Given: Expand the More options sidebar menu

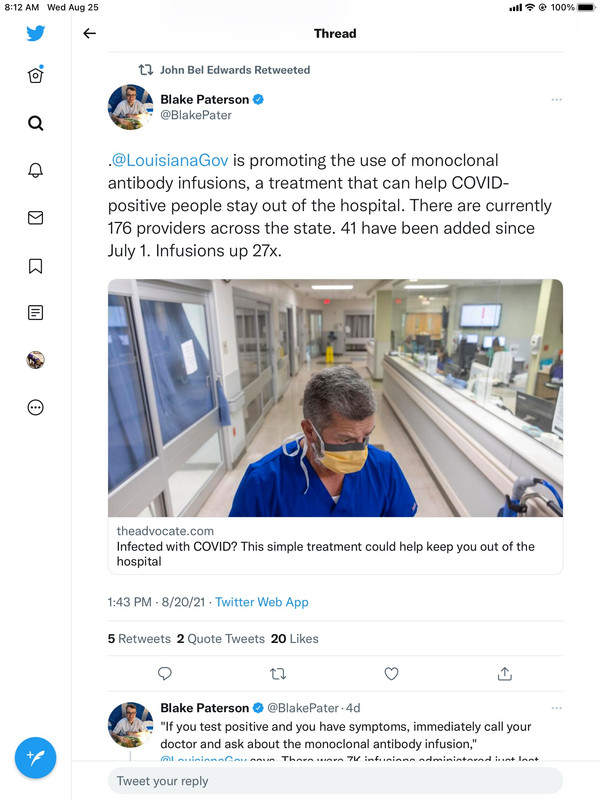Looking at the screenshot, I should pyautogui.click(x=35, y=407).
